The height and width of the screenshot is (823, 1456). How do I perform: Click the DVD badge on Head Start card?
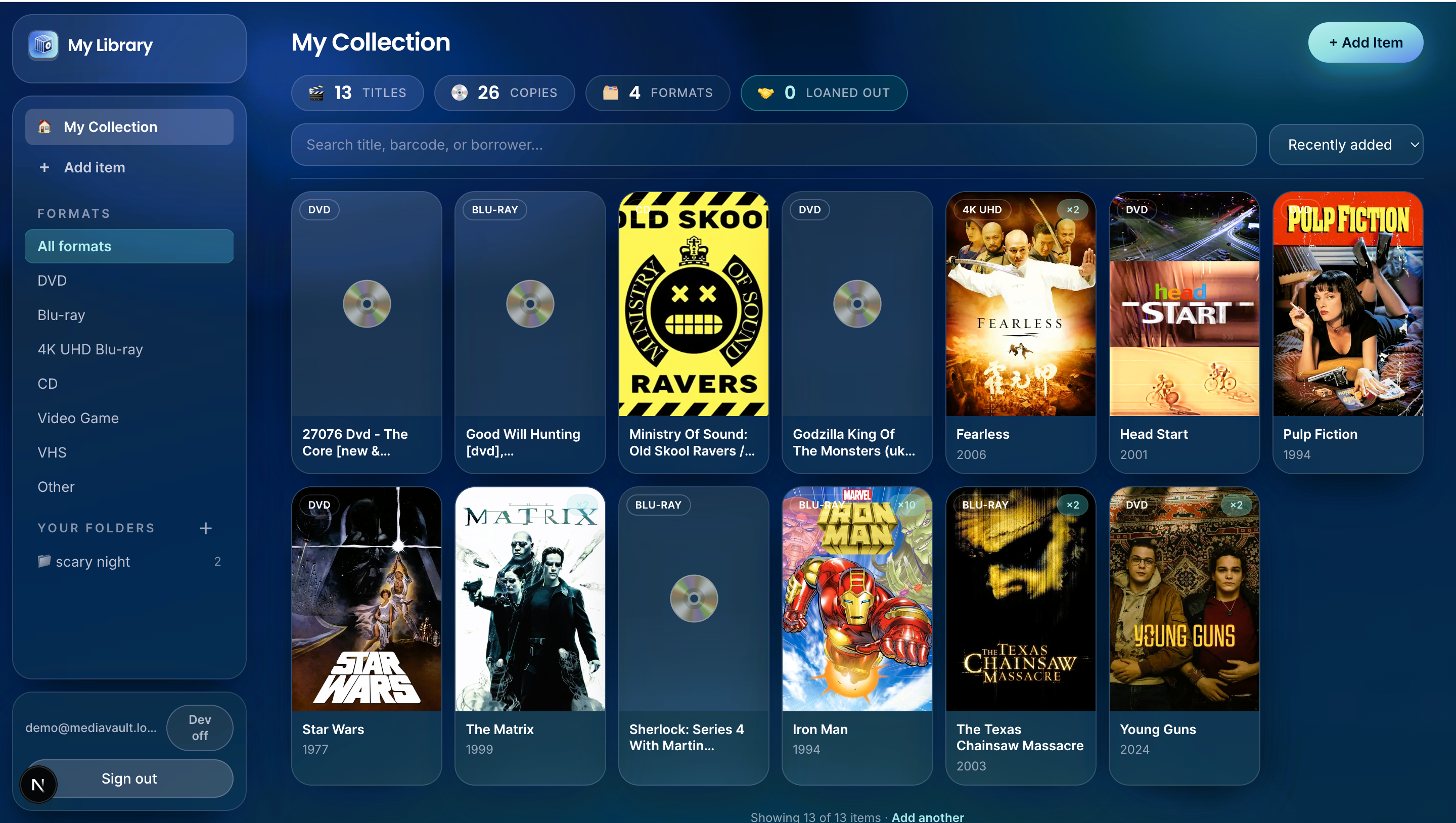tap(1136, 210)
